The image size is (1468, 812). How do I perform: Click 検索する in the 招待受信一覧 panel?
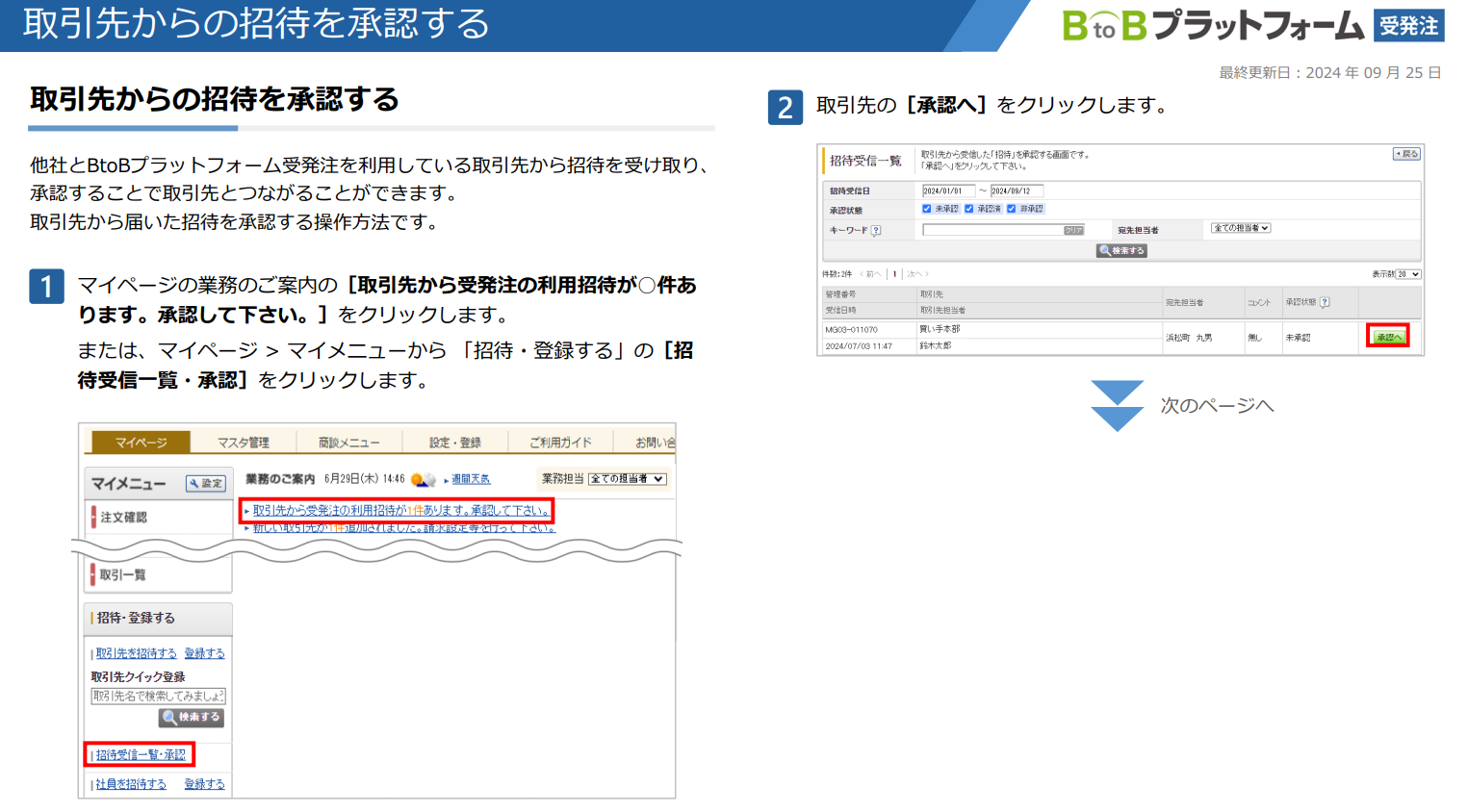[1121, 250]
